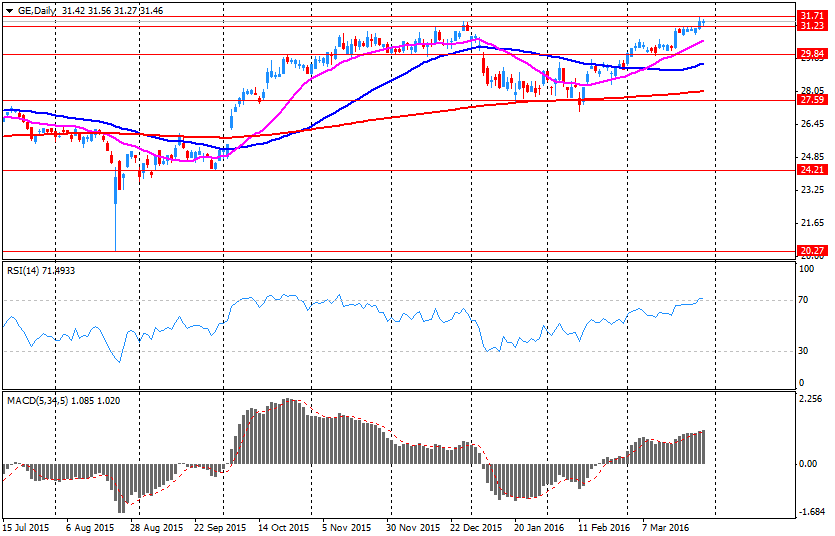Click the 11 Feb 2016 date label
835x536 pixels.
(603, 528)
